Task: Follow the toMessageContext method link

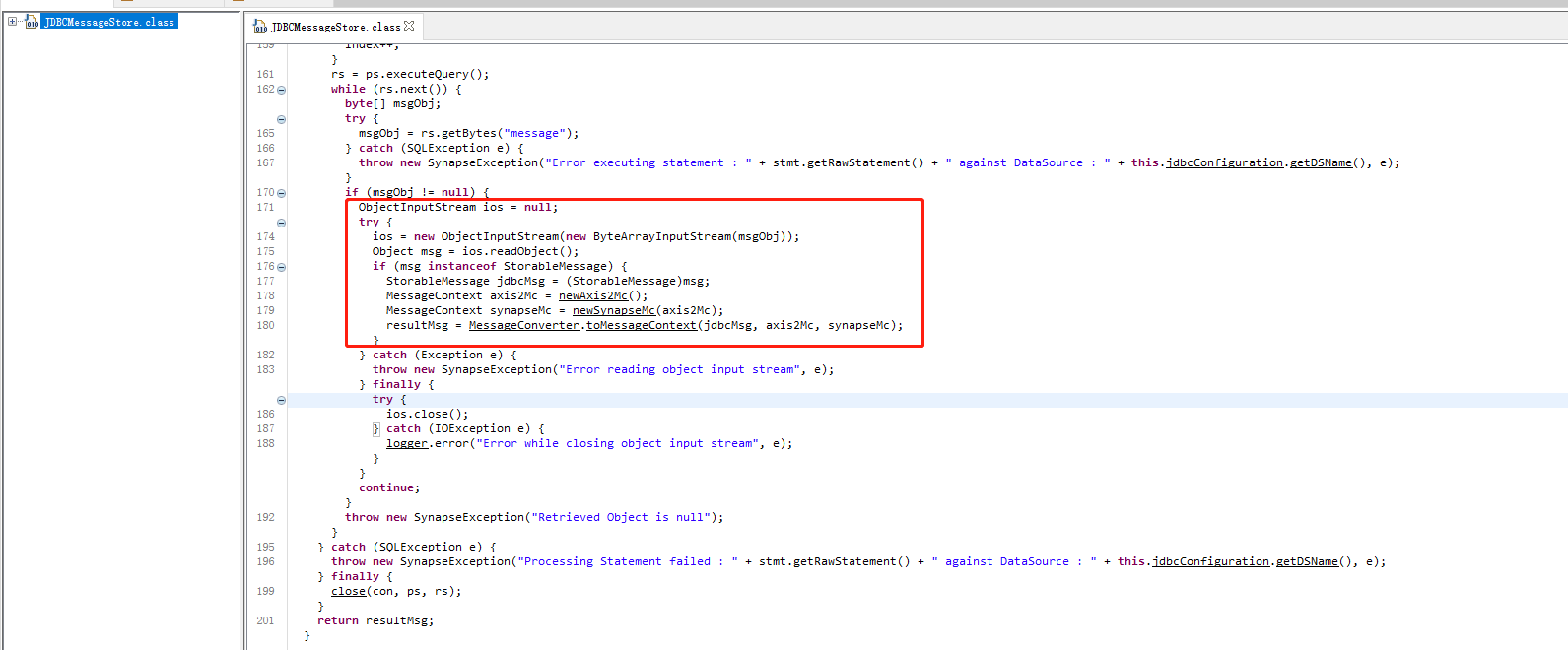Action: coord(642,325)
